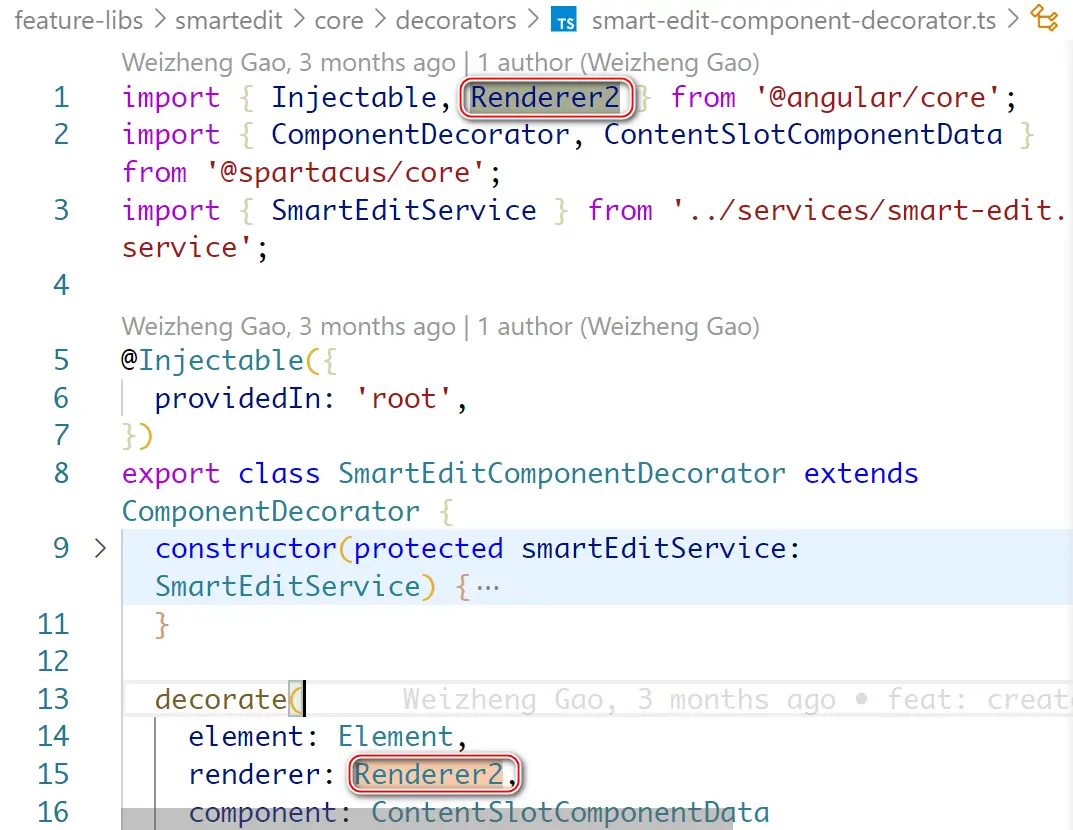This screenshot has height=830, width=1073.
Task: Click the '@spartacus/core' module string
Action: (344, 172)
